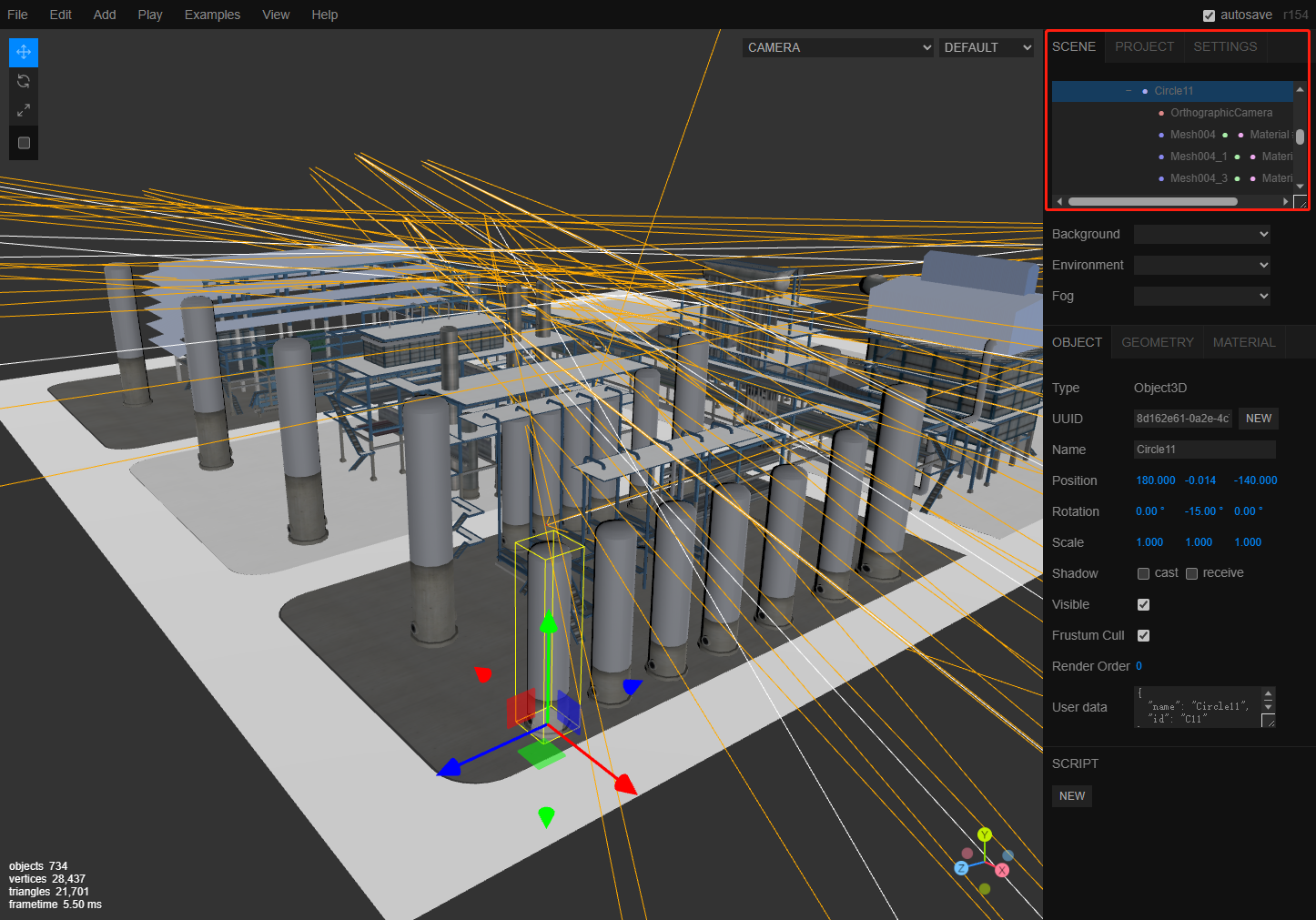The height and width of the screenshot is (920, 1316).
Task: Click the X axis on the viewport gizmo
Action: coord(1002,870)
